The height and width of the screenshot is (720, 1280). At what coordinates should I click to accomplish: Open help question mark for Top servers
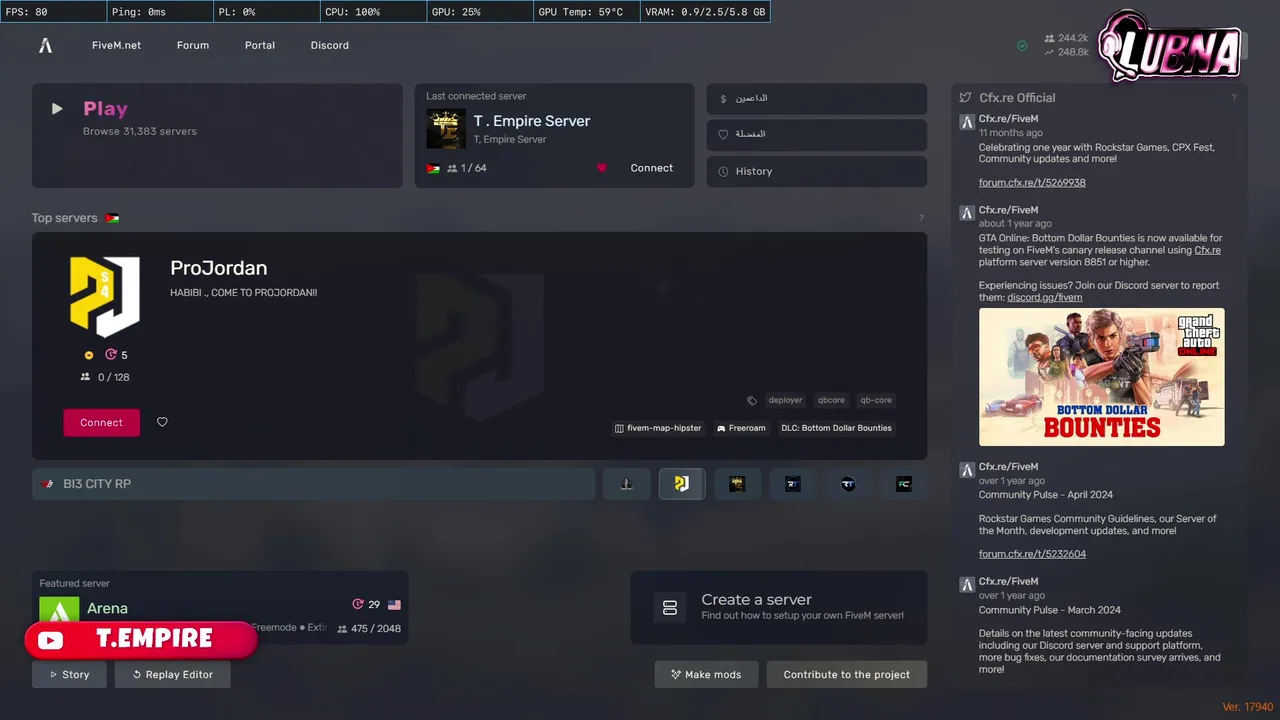(921, 218)
